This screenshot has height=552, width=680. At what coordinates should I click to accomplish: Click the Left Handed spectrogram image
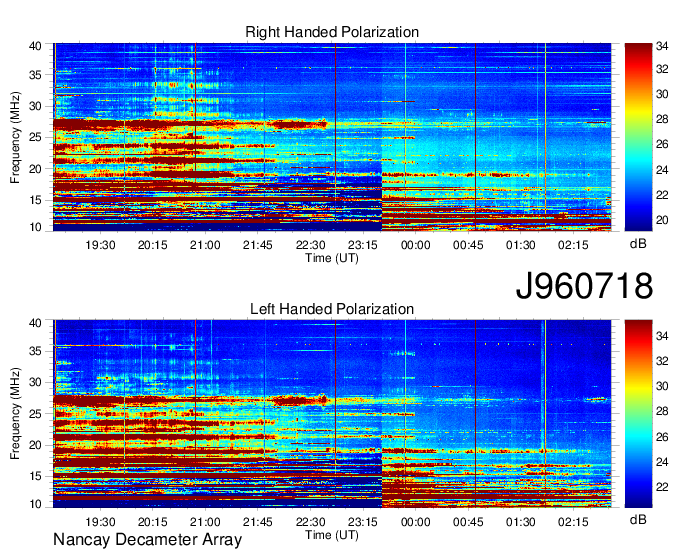[332, 414]
